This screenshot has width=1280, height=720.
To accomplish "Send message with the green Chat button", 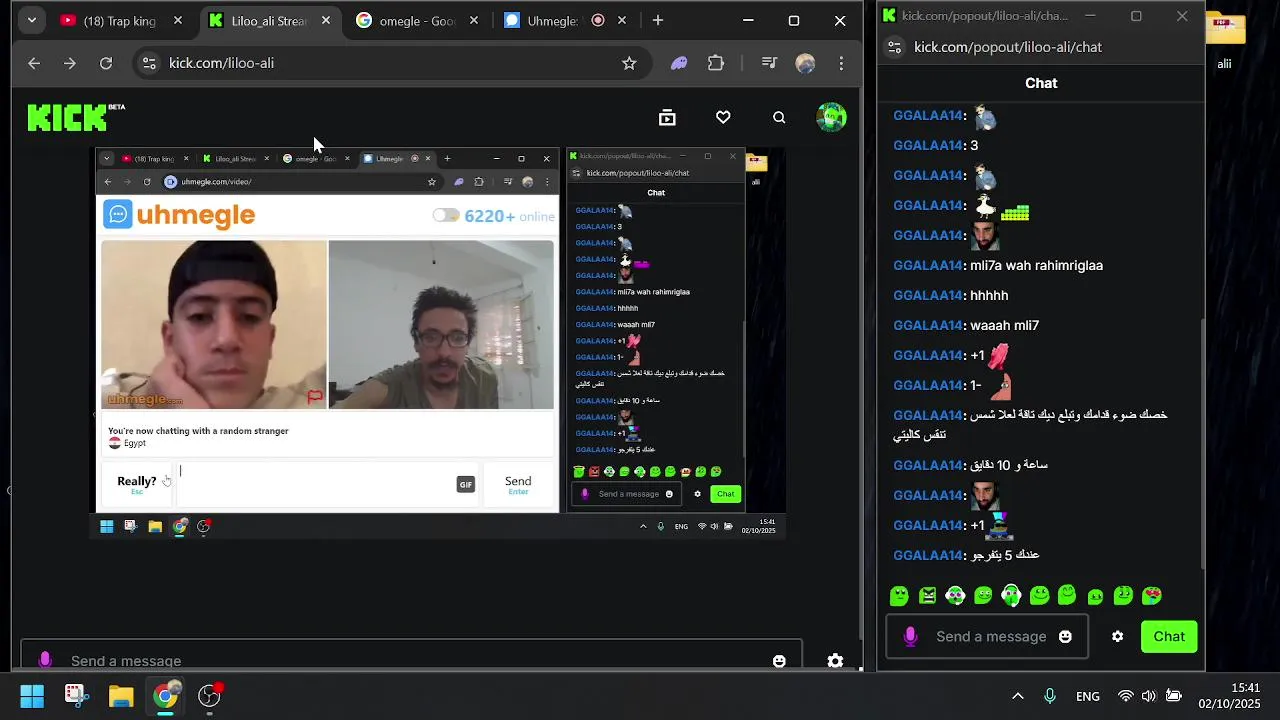I will 1169,636.
